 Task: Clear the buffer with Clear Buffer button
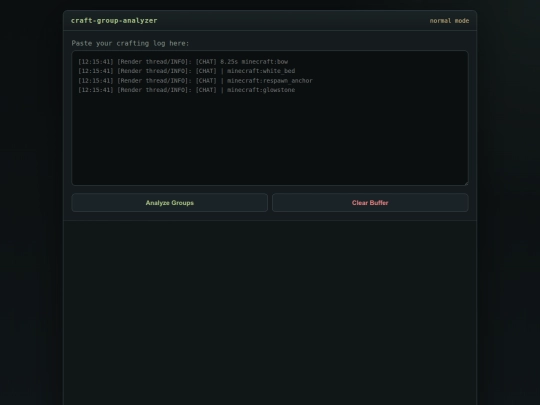click(x=370, y=202)
